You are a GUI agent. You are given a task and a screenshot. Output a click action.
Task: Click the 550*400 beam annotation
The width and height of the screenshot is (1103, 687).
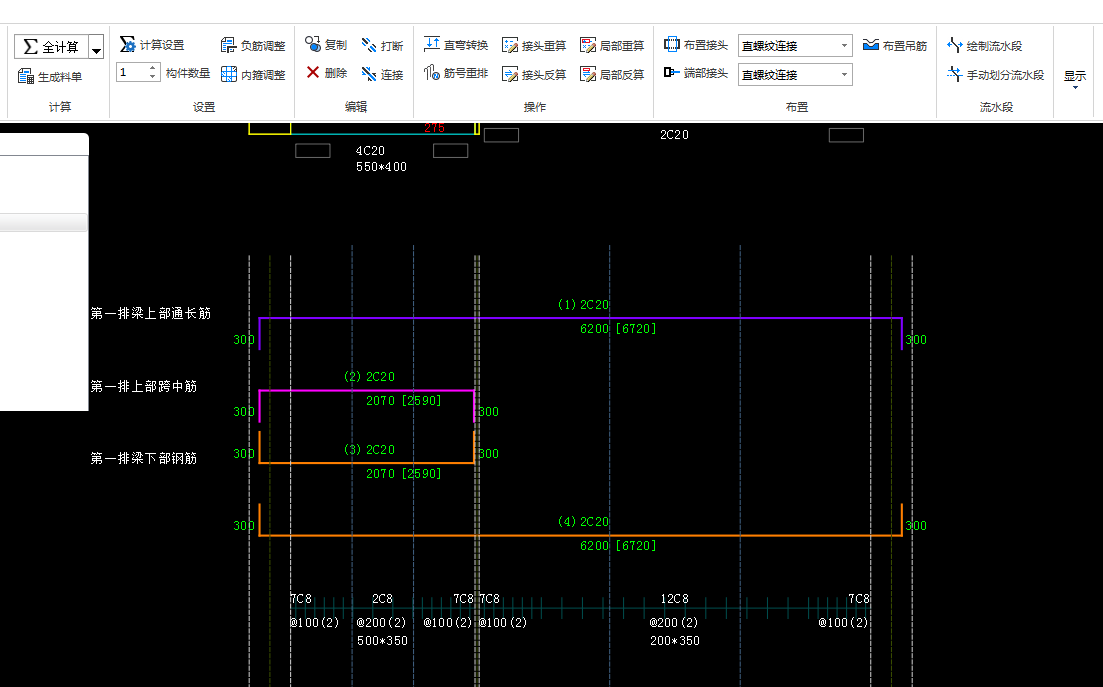pos(381,167)
